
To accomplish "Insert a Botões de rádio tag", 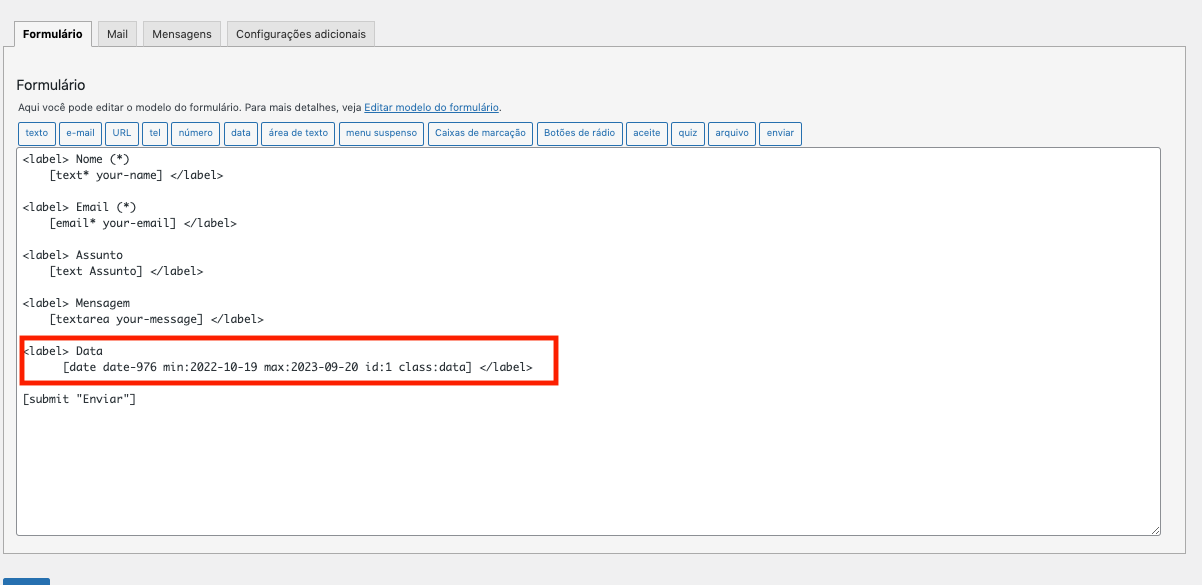I will [580, 133].
